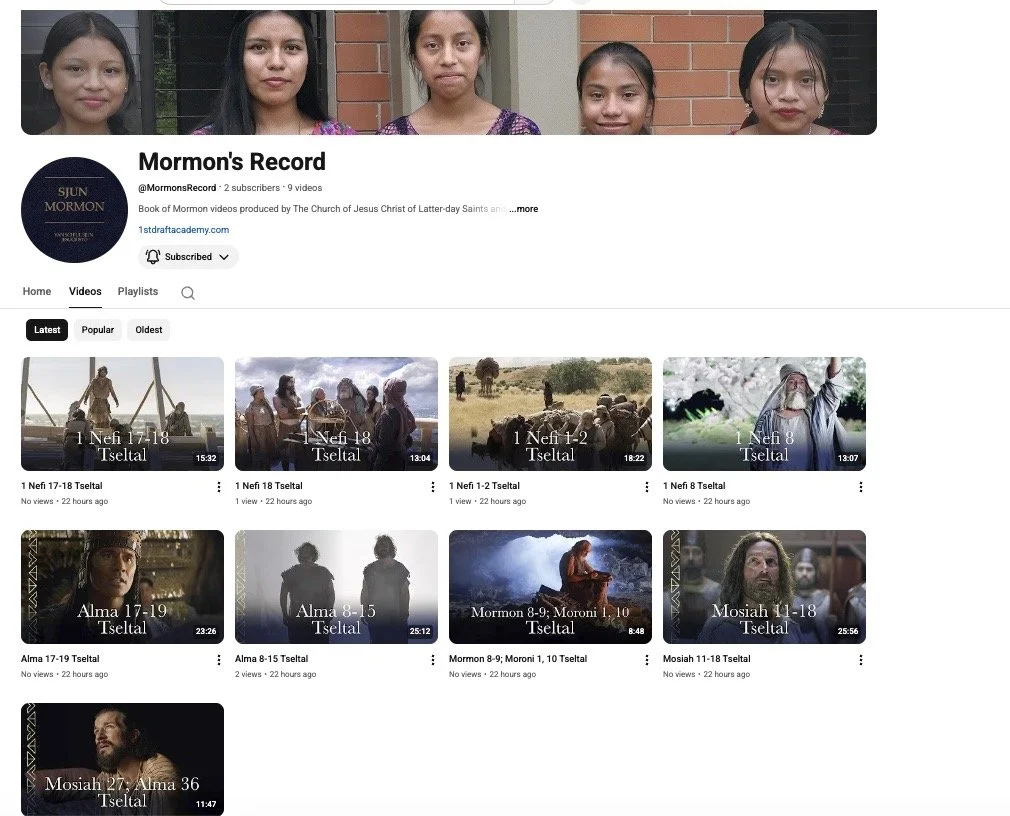Play the 1 Nefi 8 Tseltal thumbnail

point(764,413)
